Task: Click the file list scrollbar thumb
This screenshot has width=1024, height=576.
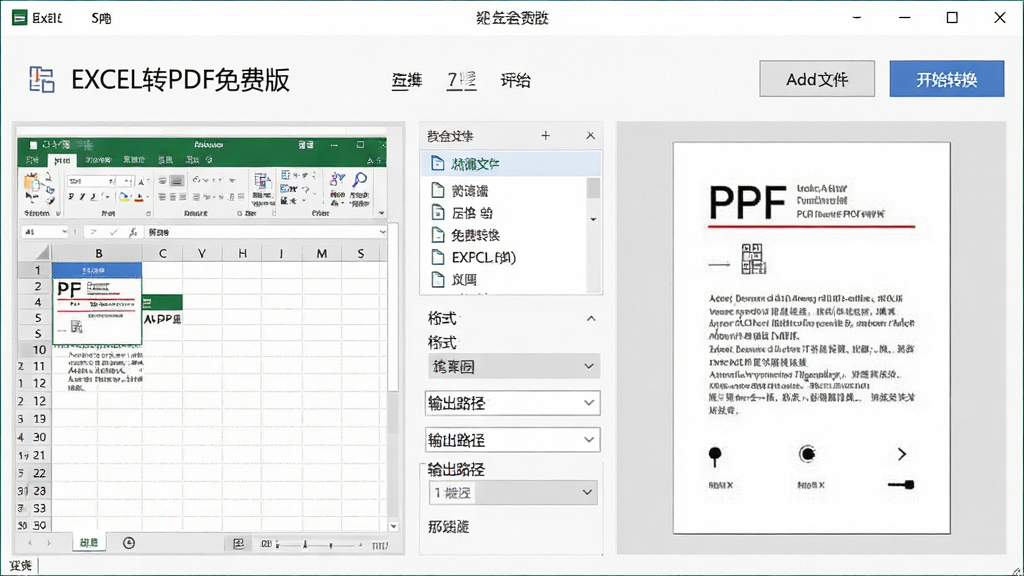Action: 593,187
